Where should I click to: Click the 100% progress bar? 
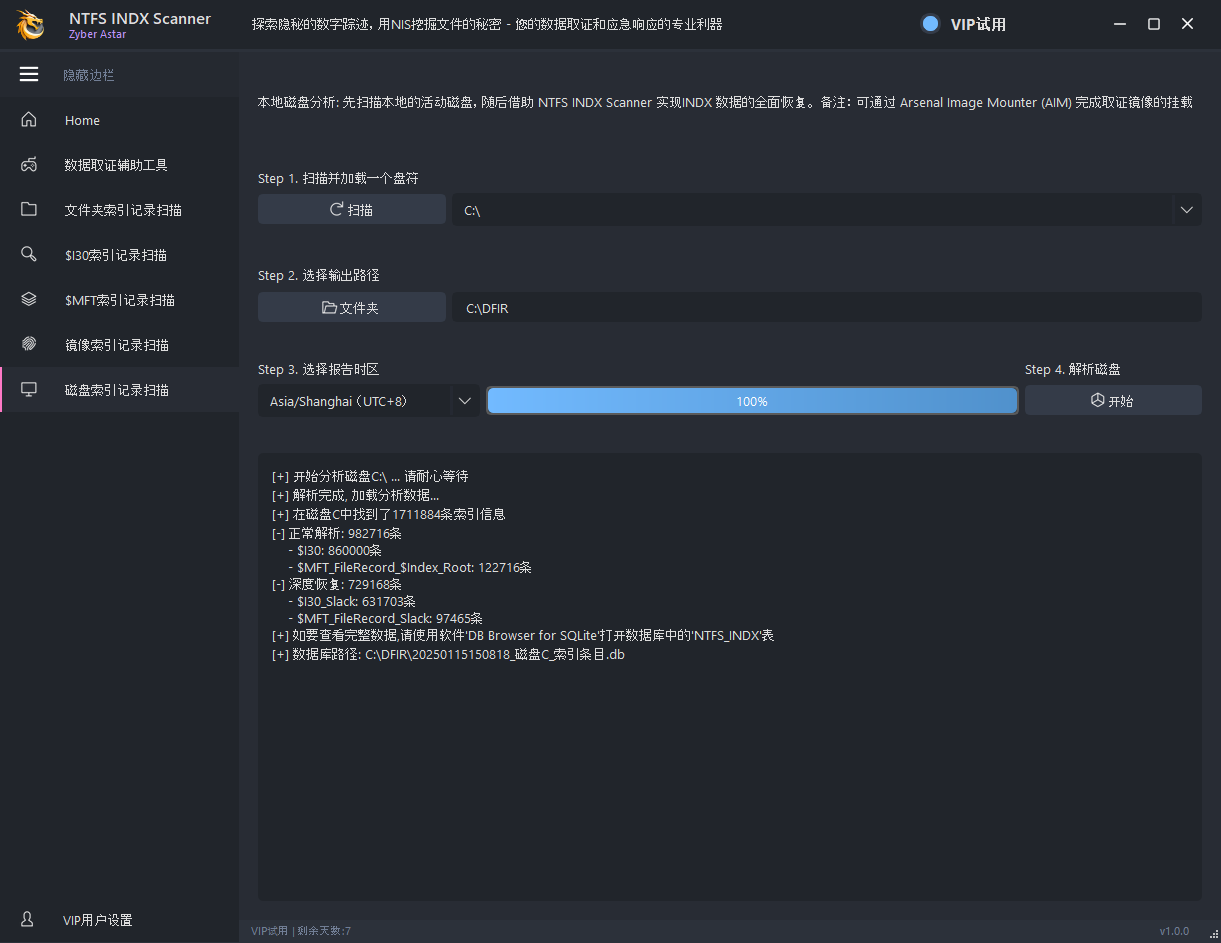click(752, 401)
